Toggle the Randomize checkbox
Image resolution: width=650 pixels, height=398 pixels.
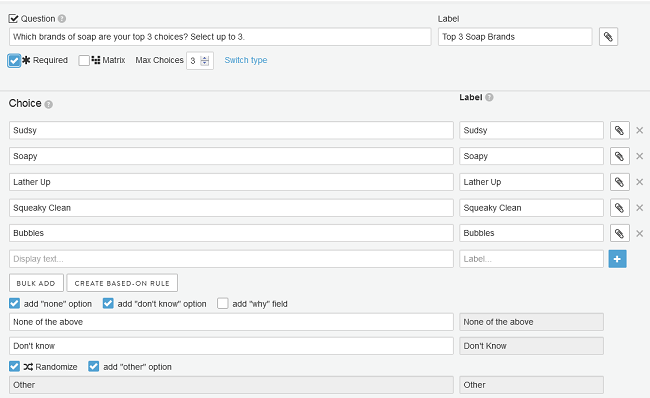point(15,366)
